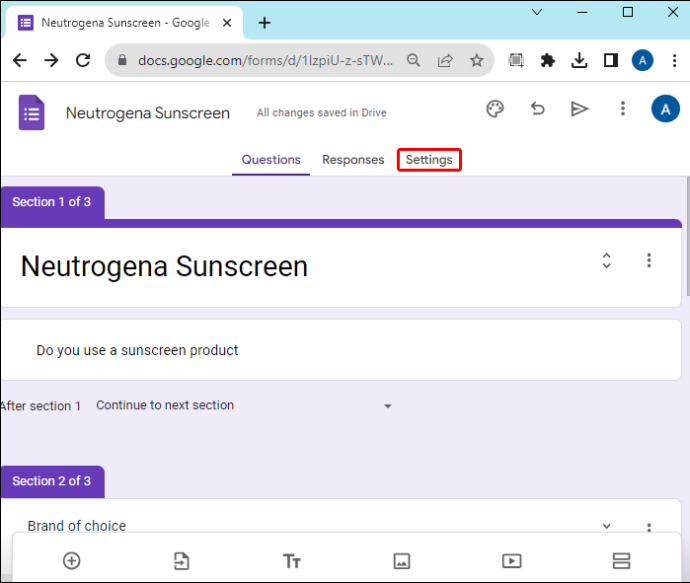Add a video to the form
Screen dimensions: 690x583
(511, 561)
